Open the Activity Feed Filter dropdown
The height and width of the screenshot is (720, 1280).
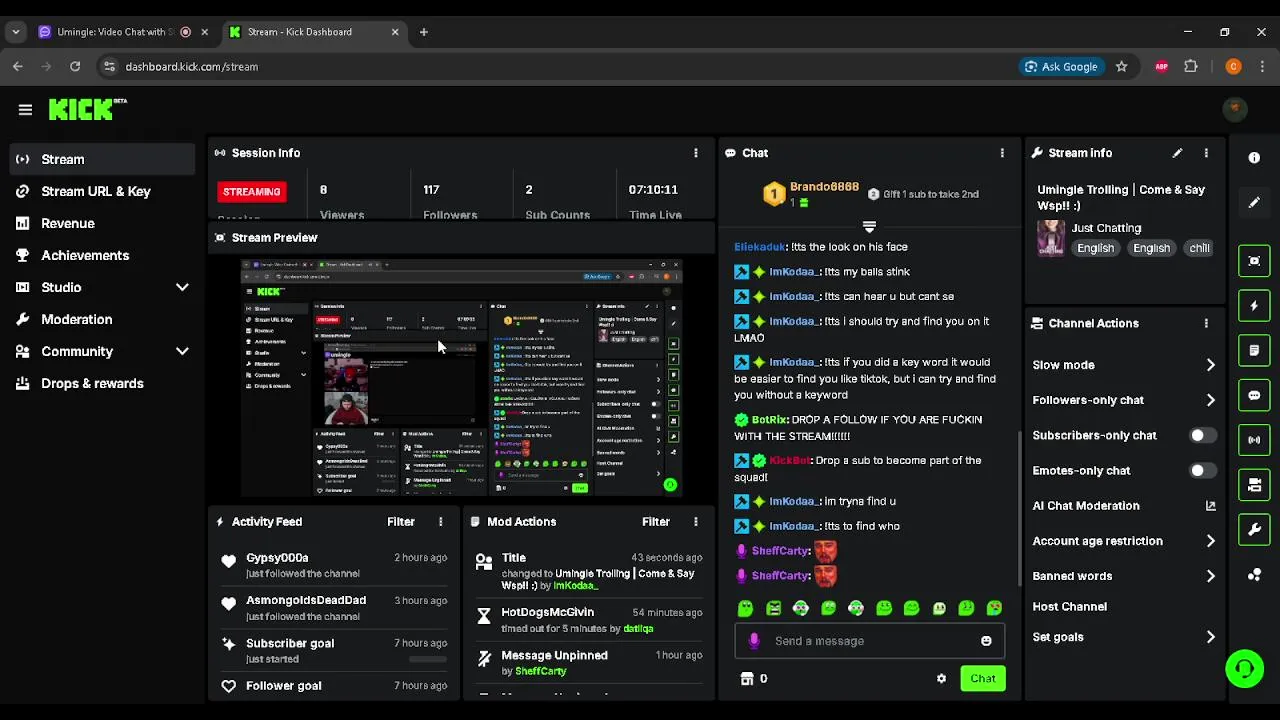[401, 522]
